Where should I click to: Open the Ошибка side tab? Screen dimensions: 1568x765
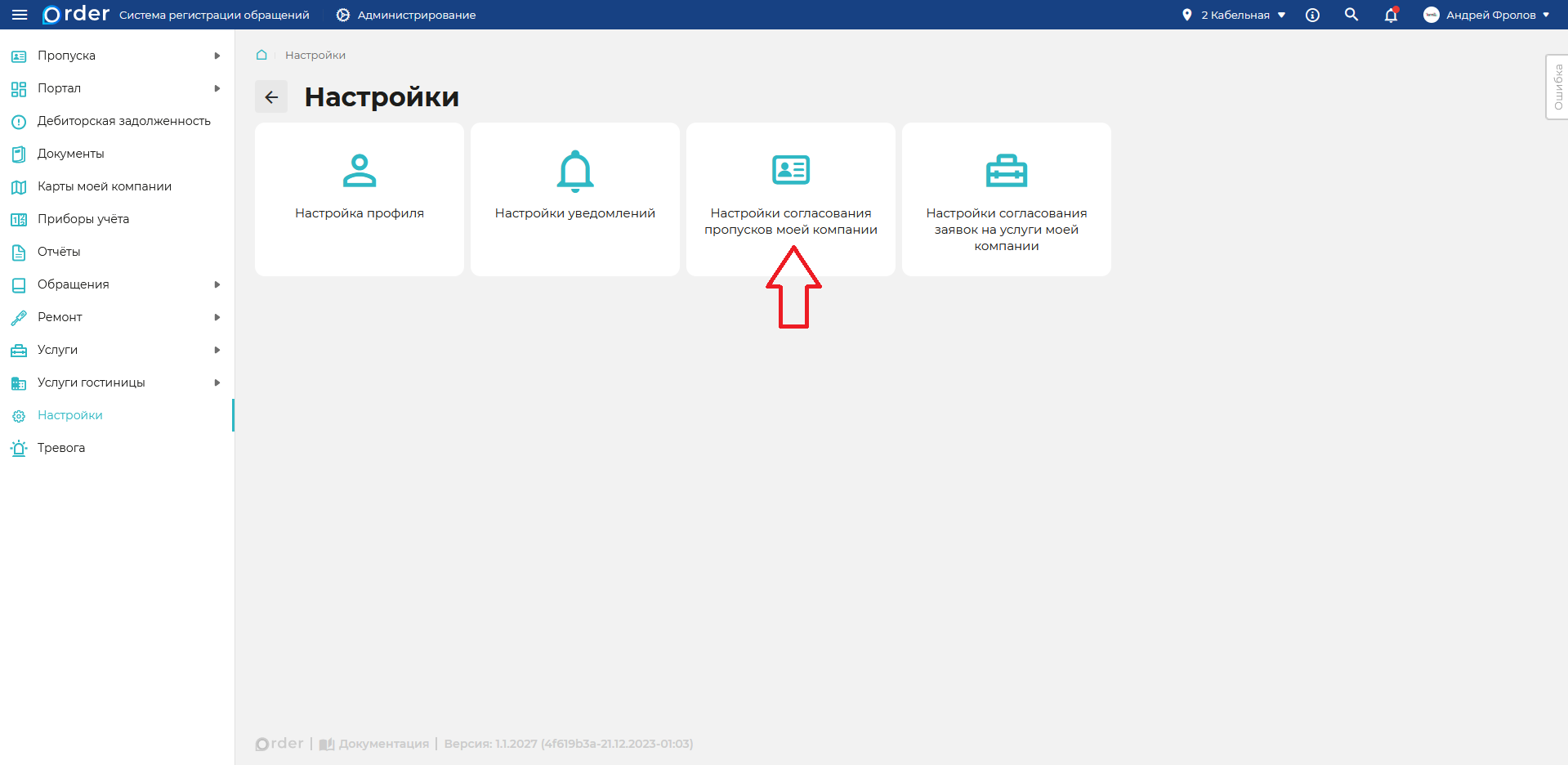(x=1557, y=87)
